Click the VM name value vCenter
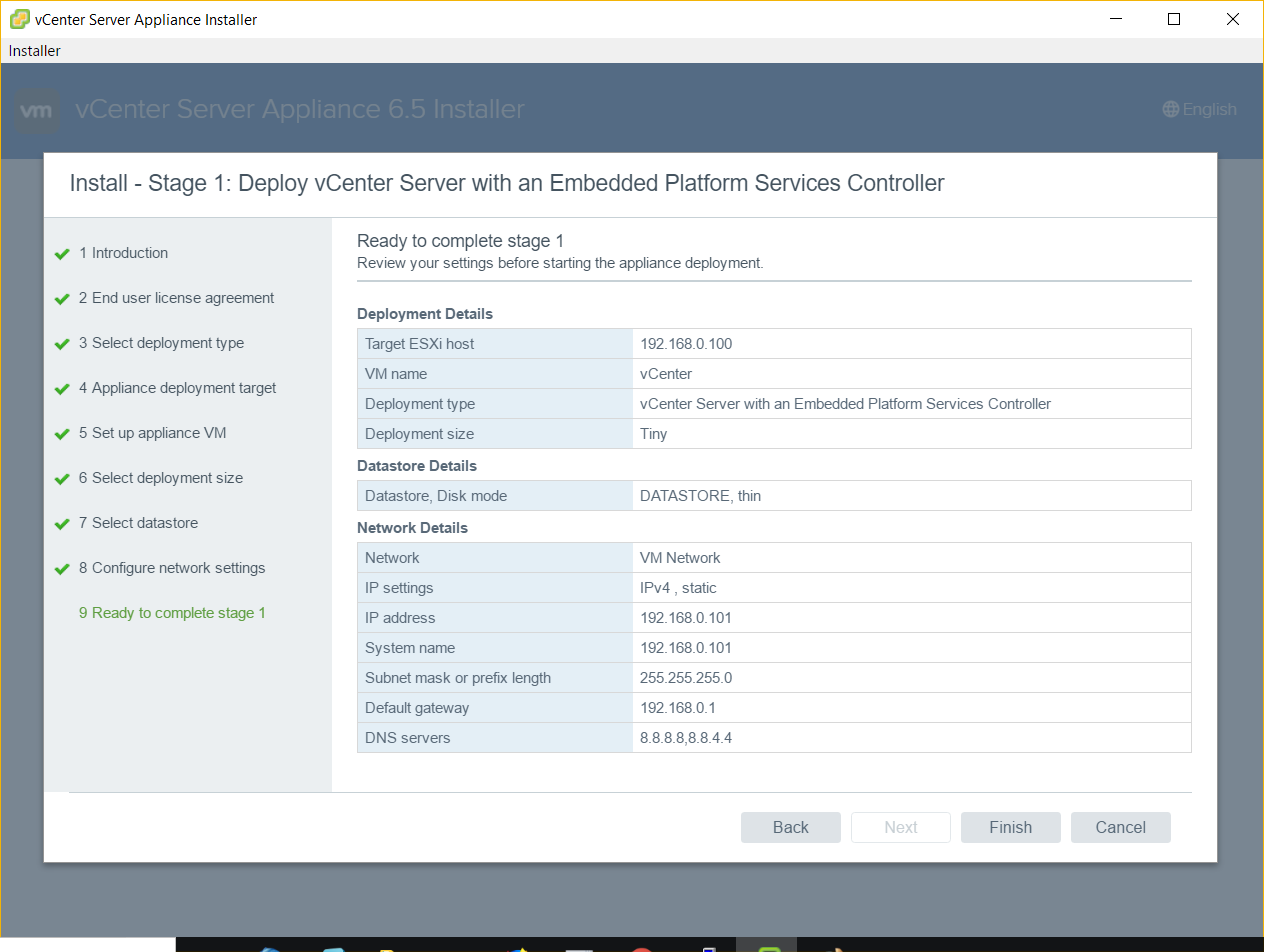Viewport: 1264px width, 952px height. (666, 374)
